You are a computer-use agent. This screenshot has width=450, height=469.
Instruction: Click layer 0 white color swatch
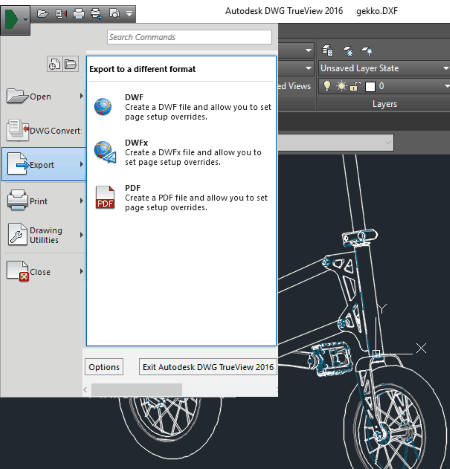pos(370,87)
